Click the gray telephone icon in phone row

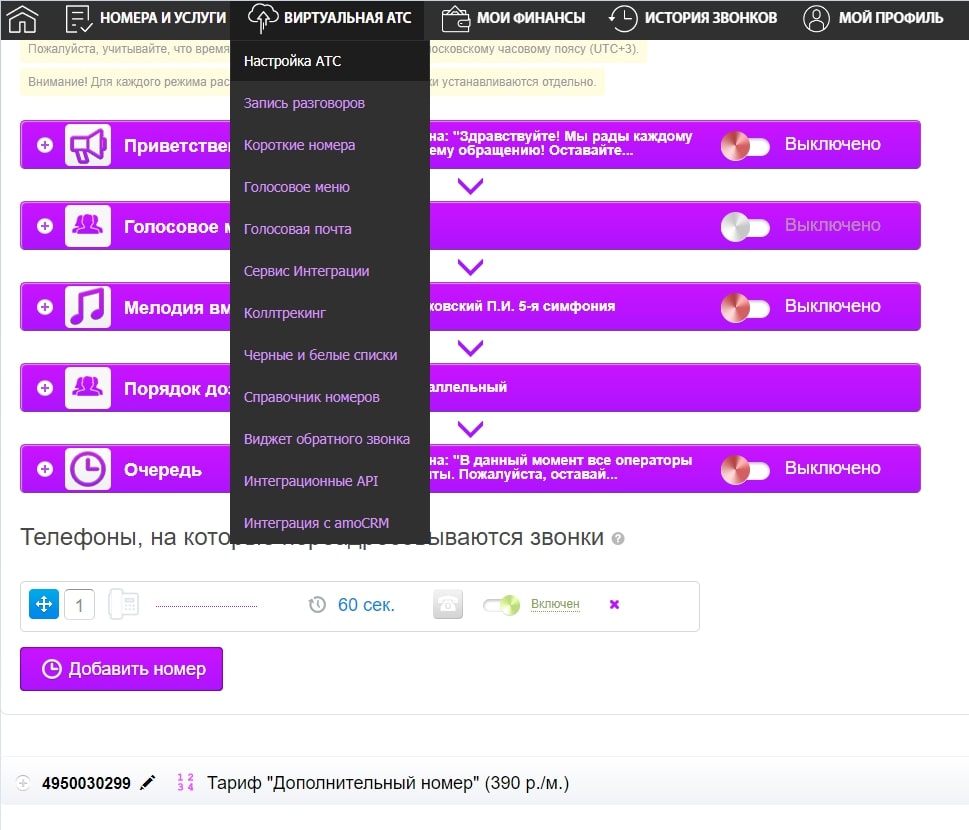pyautogui.click(x=448, y=604)
